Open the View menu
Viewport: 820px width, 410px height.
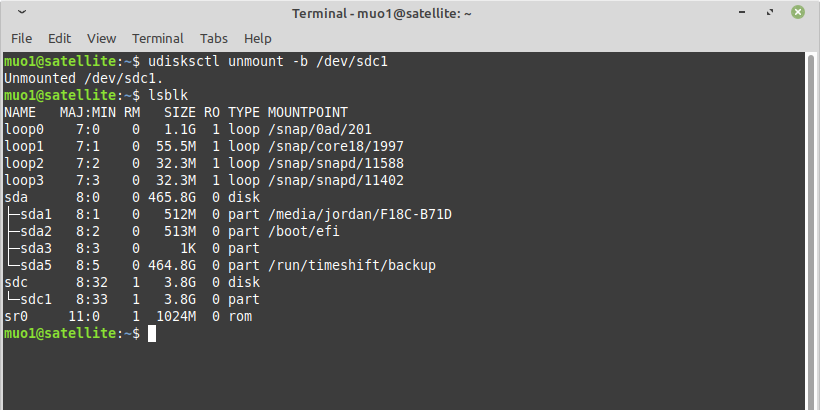coord(101,38)
